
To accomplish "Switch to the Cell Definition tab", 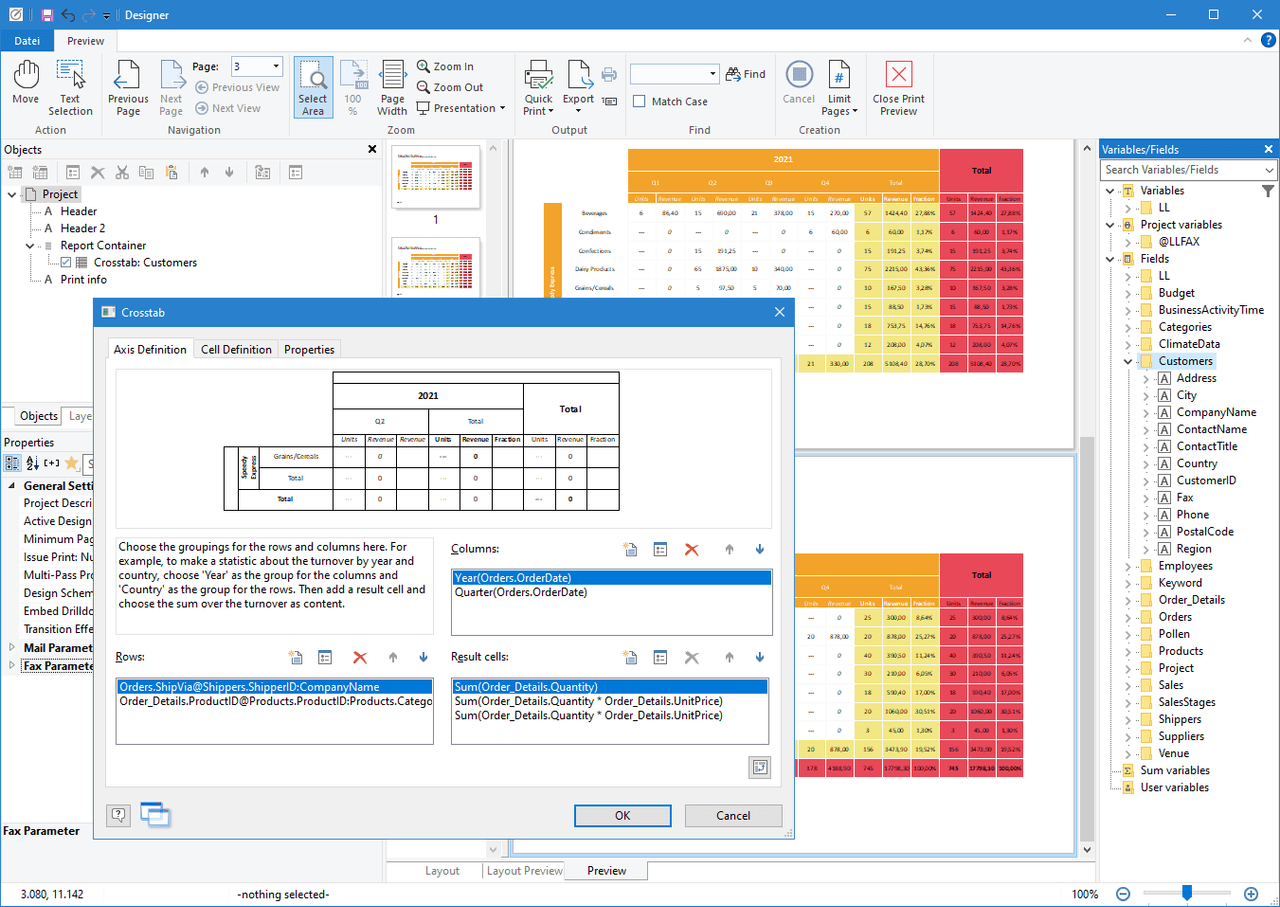I will (236, 349).
